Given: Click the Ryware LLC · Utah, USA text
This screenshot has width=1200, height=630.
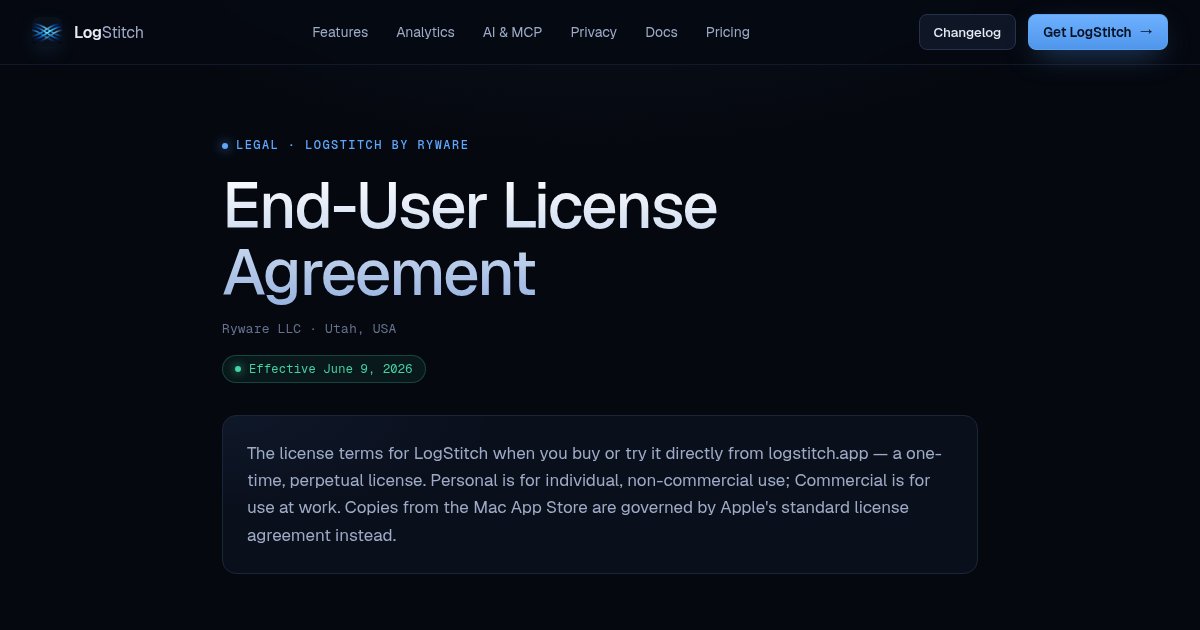Looking at the screenshot, I should tap(309, 329).
